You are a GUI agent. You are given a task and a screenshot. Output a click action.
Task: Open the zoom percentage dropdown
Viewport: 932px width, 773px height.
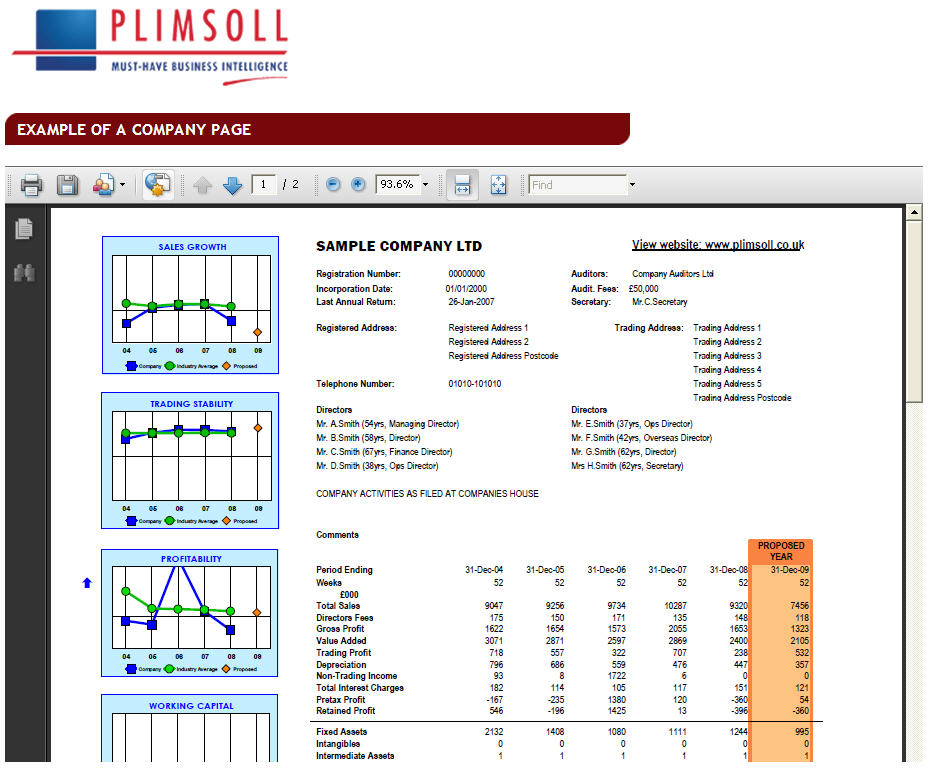coord(424,184)
